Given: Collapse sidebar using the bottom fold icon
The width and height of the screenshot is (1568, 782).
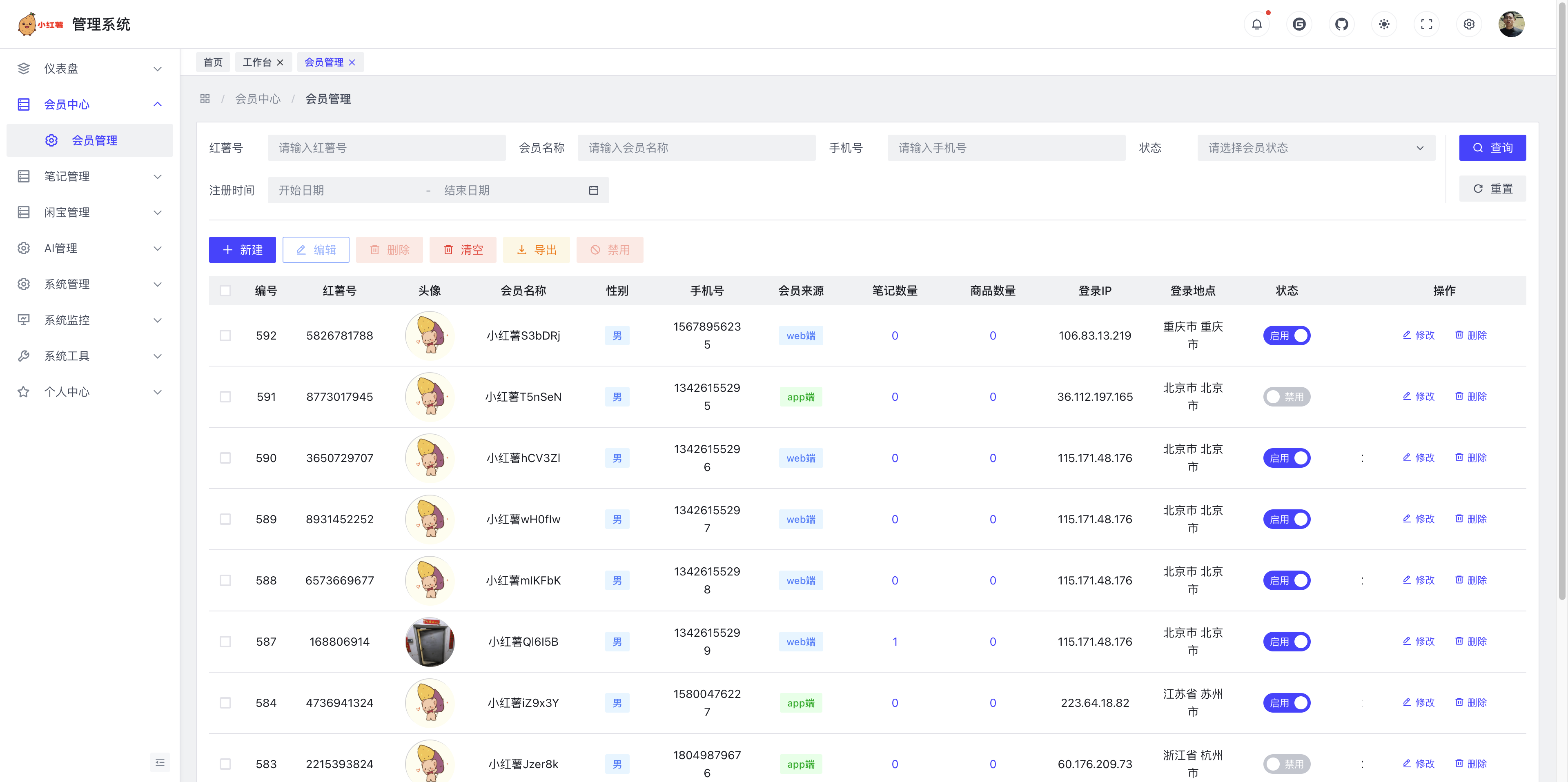Looking at the screenshot, I should click(x=160, y=762).
